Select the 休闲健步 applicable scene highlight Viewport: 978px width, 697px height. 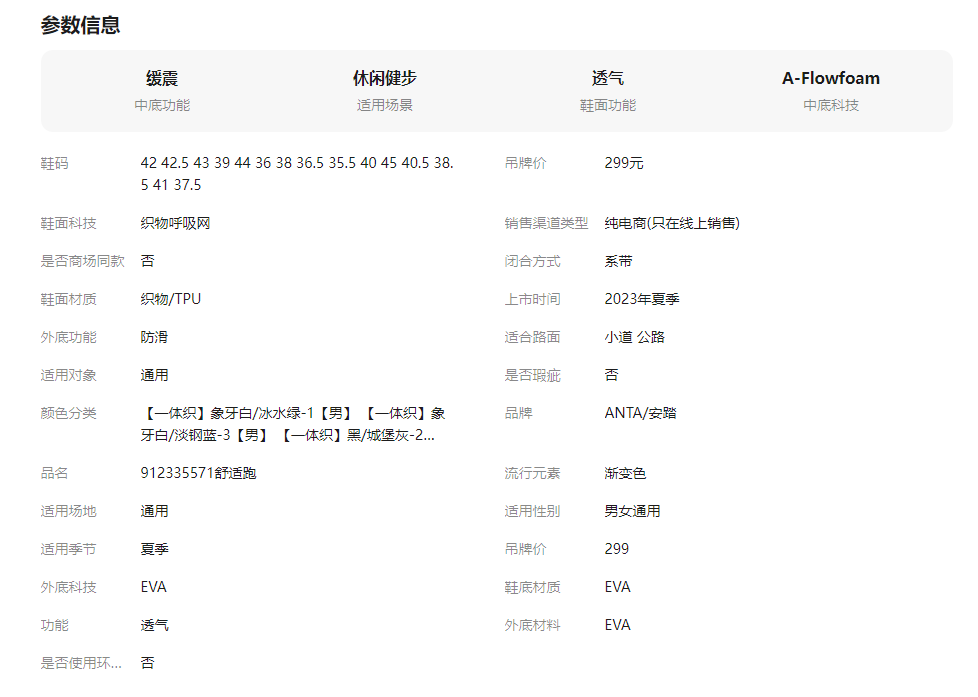click(x=384, y=90)
